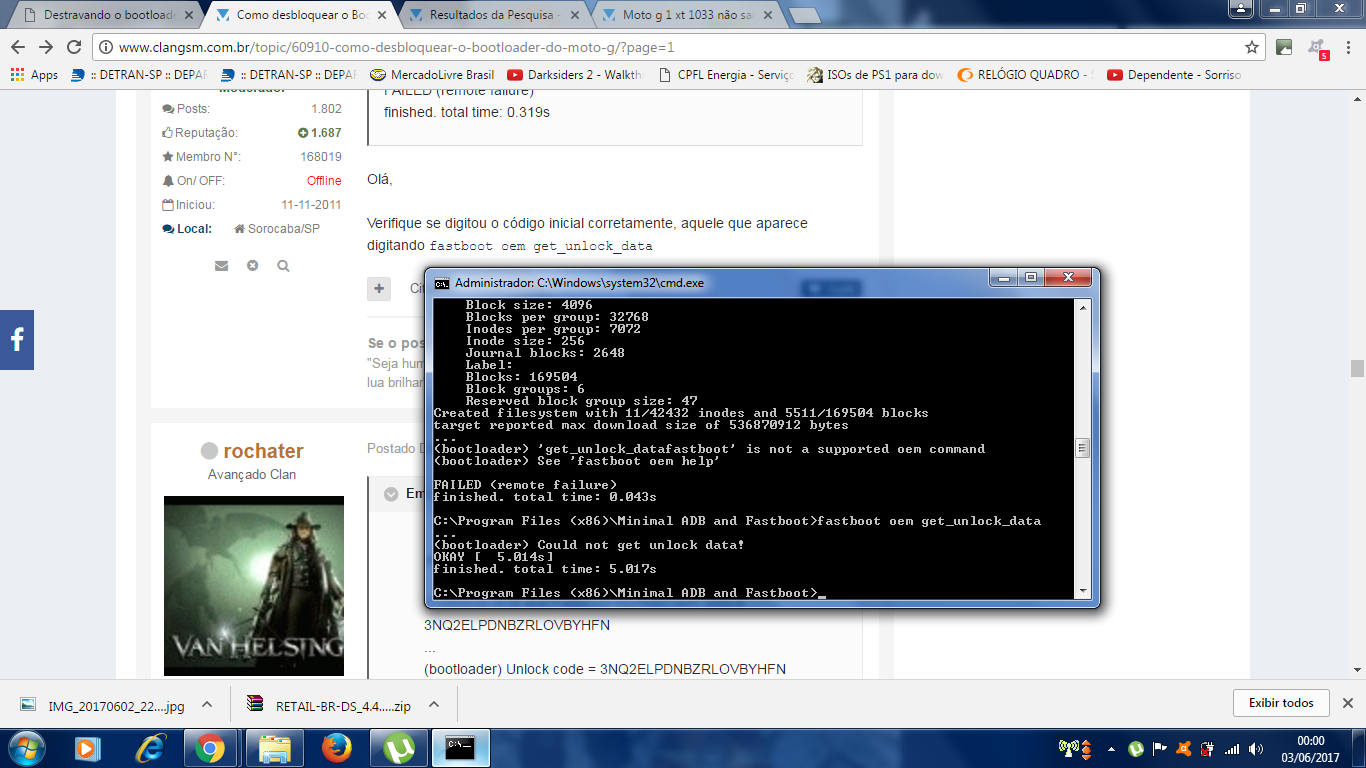Screen dimensions: 1366x768
Task: Open RELÓGIO QUADRO bookmark
Action: click(1026, 75)
